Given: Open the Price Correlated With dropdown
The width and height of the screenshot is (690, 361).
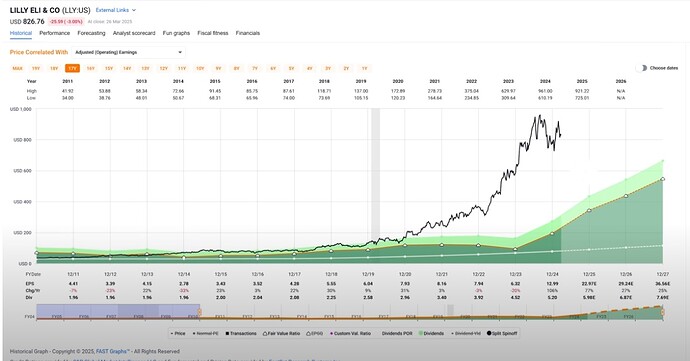Looking at the screenshot, I should [128, 52].
